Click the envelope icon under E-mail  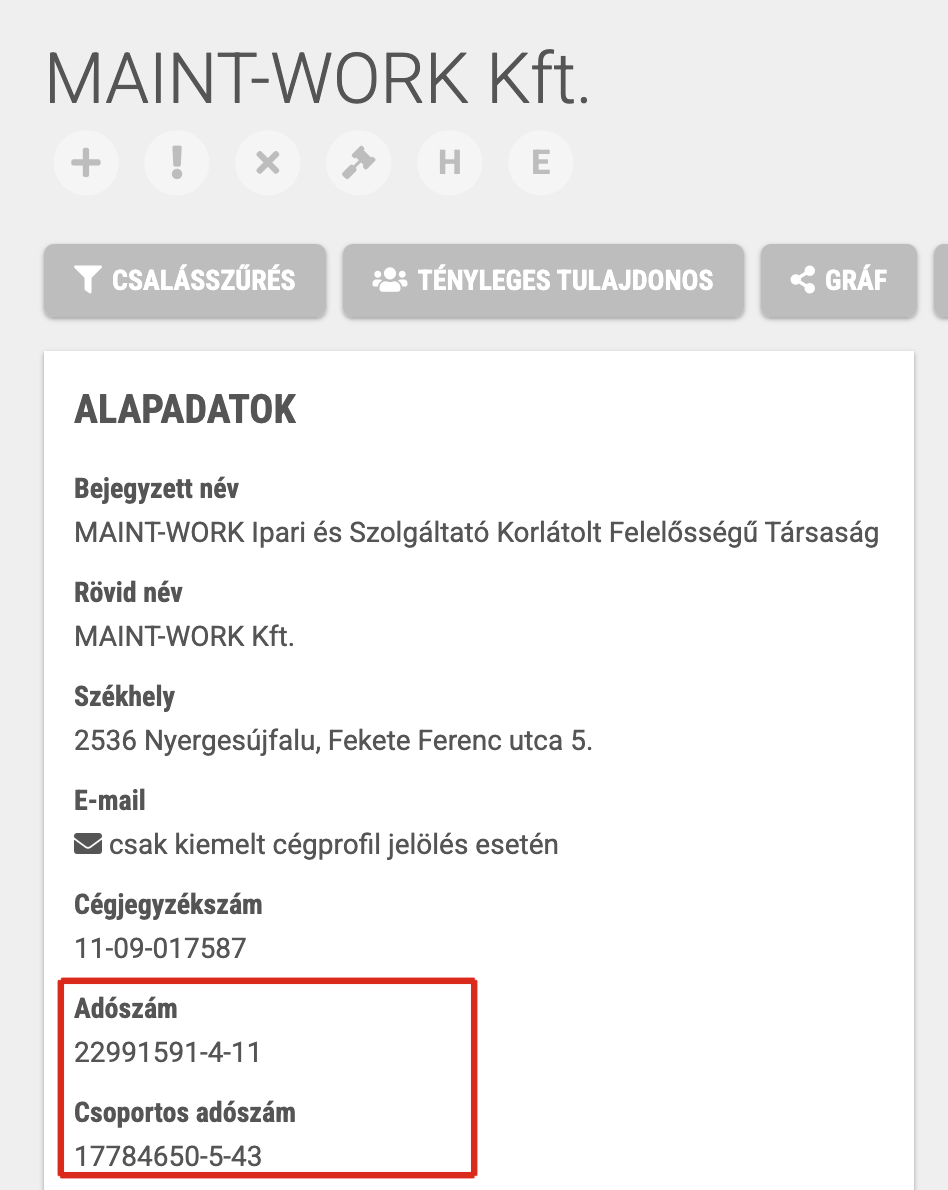click(88, 845)
